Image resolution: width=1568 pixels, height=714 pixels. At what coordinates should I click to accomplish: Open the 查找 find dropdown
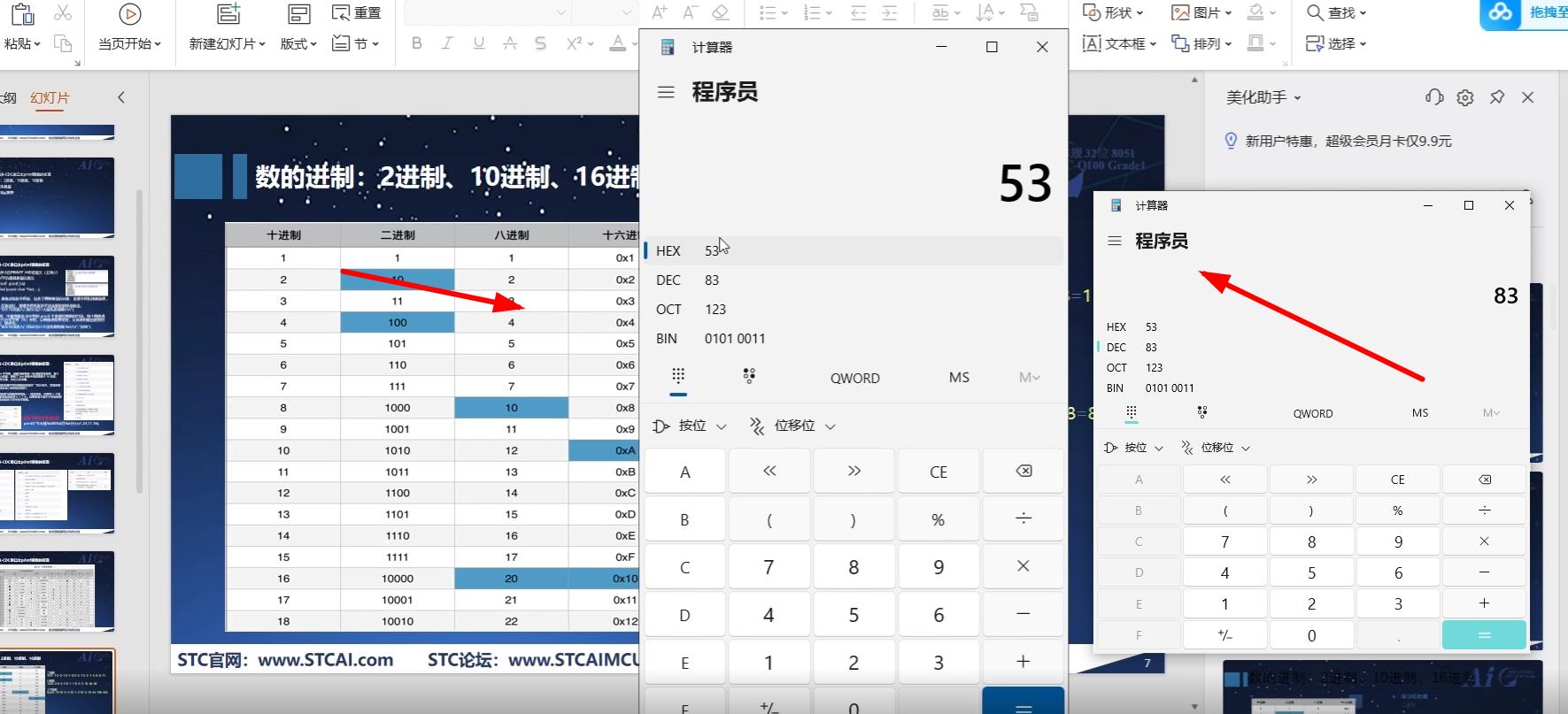tap(1337, 12)
